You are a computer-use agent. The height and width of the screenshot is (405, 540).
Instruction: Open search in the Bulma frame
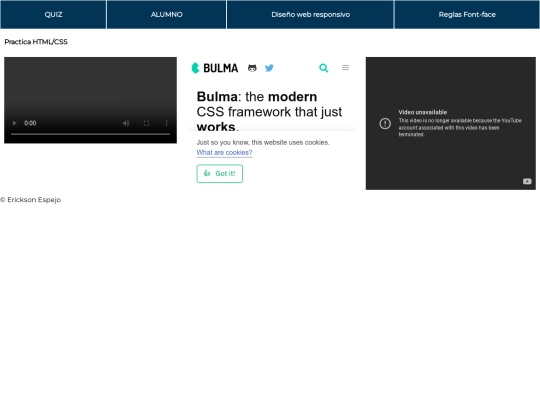(x=324, y=68)
